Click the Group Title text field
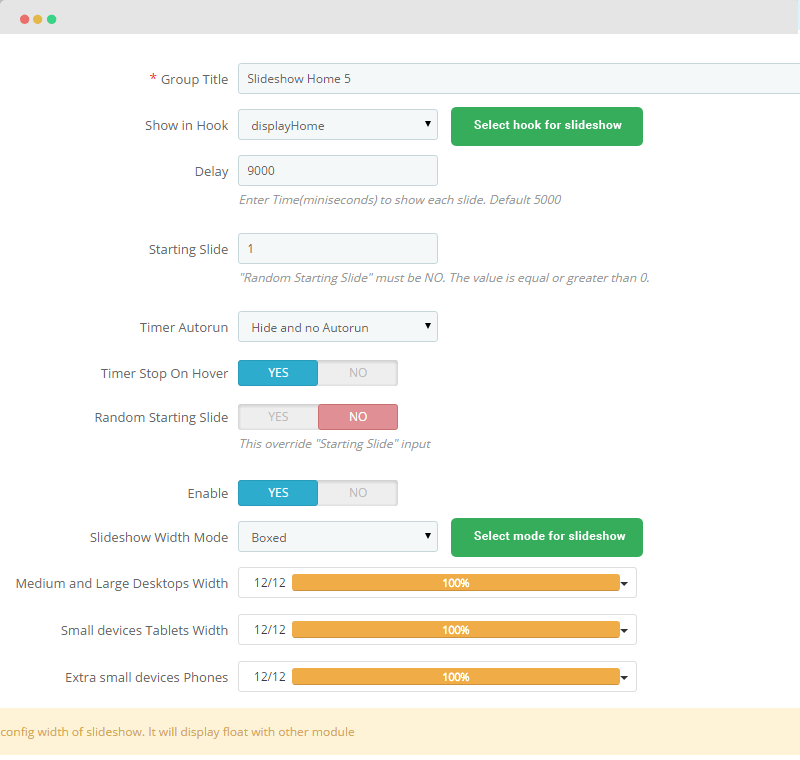Viewport: 800px width, 760px height. 519,79
